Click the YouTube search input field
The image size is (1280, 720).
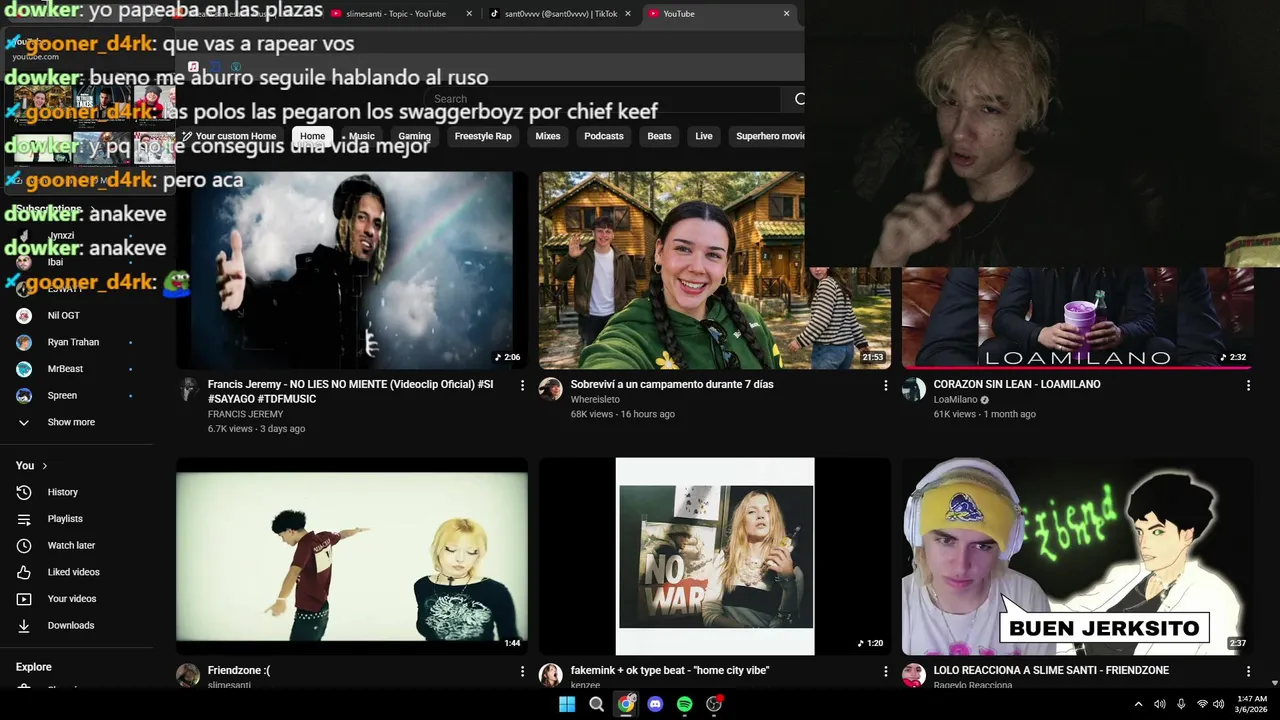point(605,99)
